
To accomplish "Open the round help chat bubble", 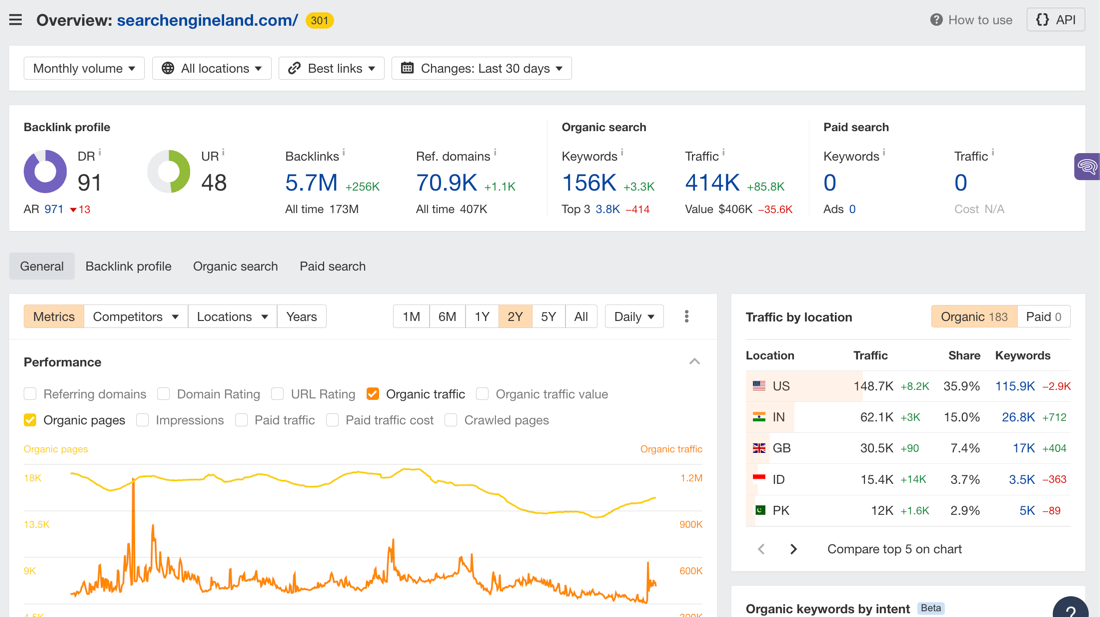I will [x=1071, y=609].
